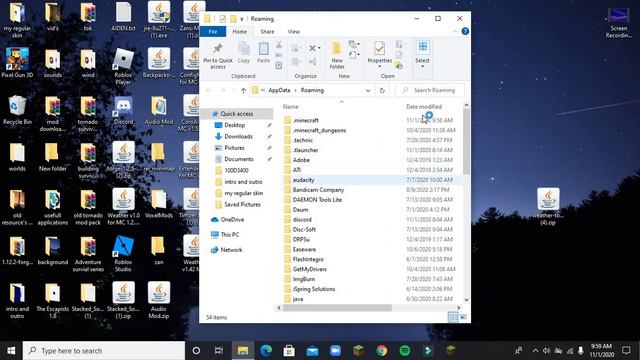Open Google Chrome from the taskbar
The image size is (640, 360).
pos(382,351)
